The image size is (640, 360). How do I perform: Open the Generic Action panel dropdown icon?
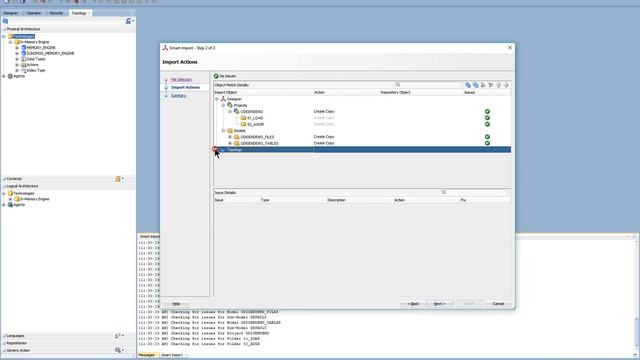tap(119, 350)
